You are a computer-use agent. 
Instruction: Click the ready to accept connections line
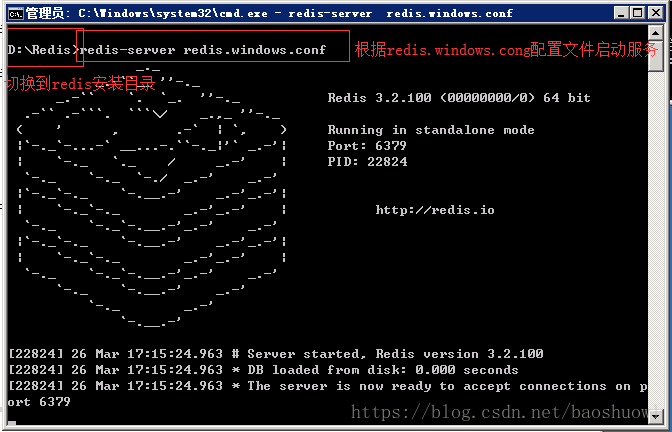pos(328,386)
